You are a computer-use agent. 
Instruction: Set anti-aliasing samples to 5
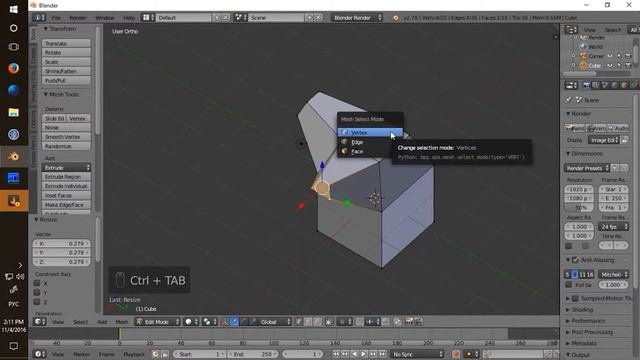(x=567, y=274)
